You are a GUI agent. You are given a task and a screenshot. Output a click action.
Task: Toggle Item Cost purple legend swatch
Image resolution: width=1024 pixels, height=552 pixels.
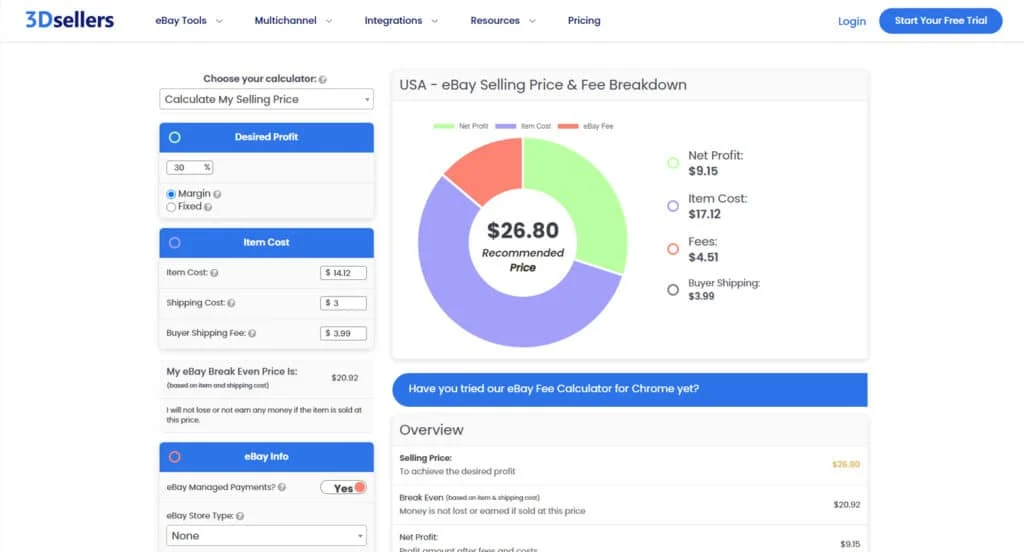(x=505, y=126)
